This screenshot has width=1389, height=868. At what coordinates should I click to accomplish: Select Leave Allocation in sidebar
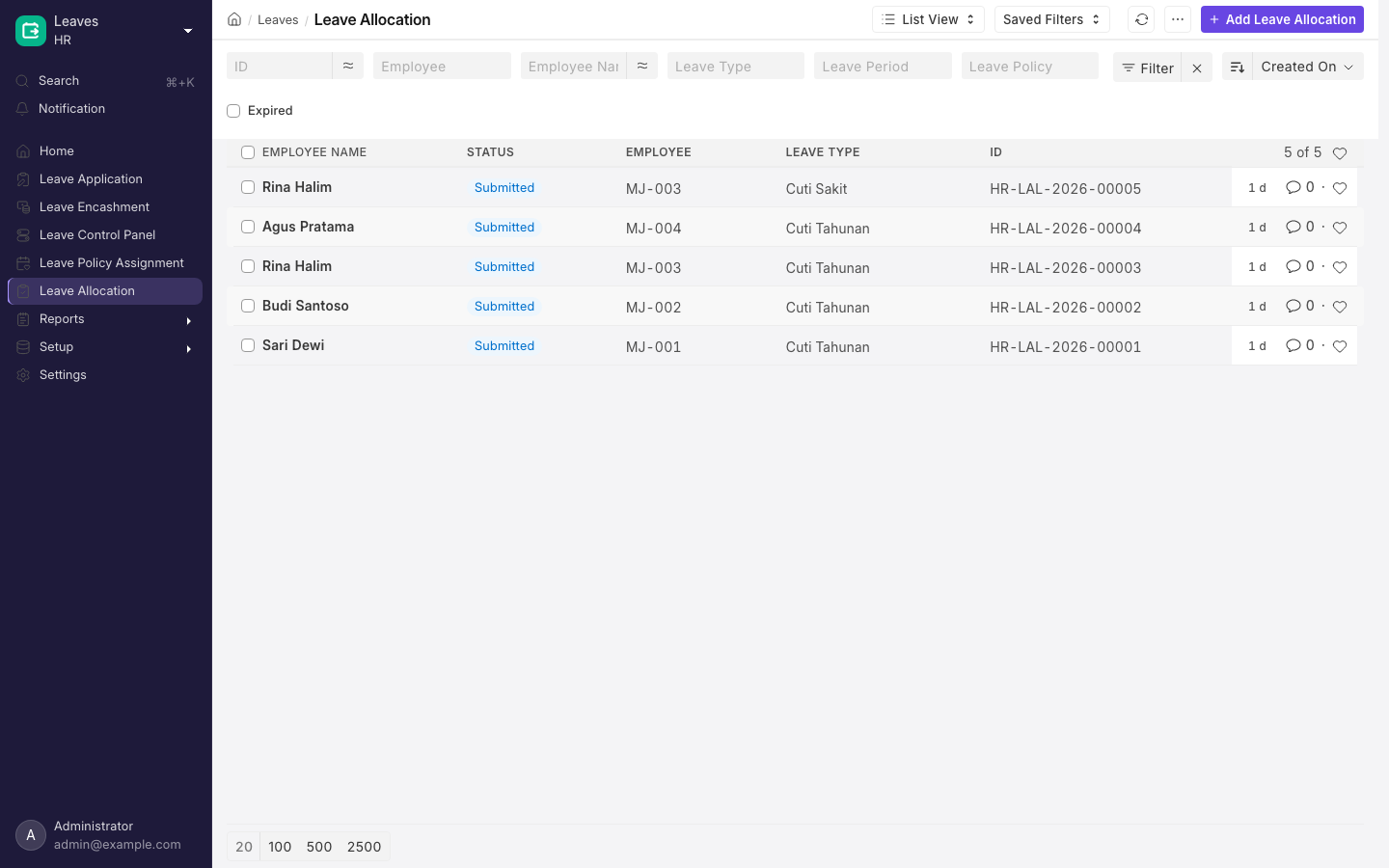pyautogui.click(x=104, y=291)
